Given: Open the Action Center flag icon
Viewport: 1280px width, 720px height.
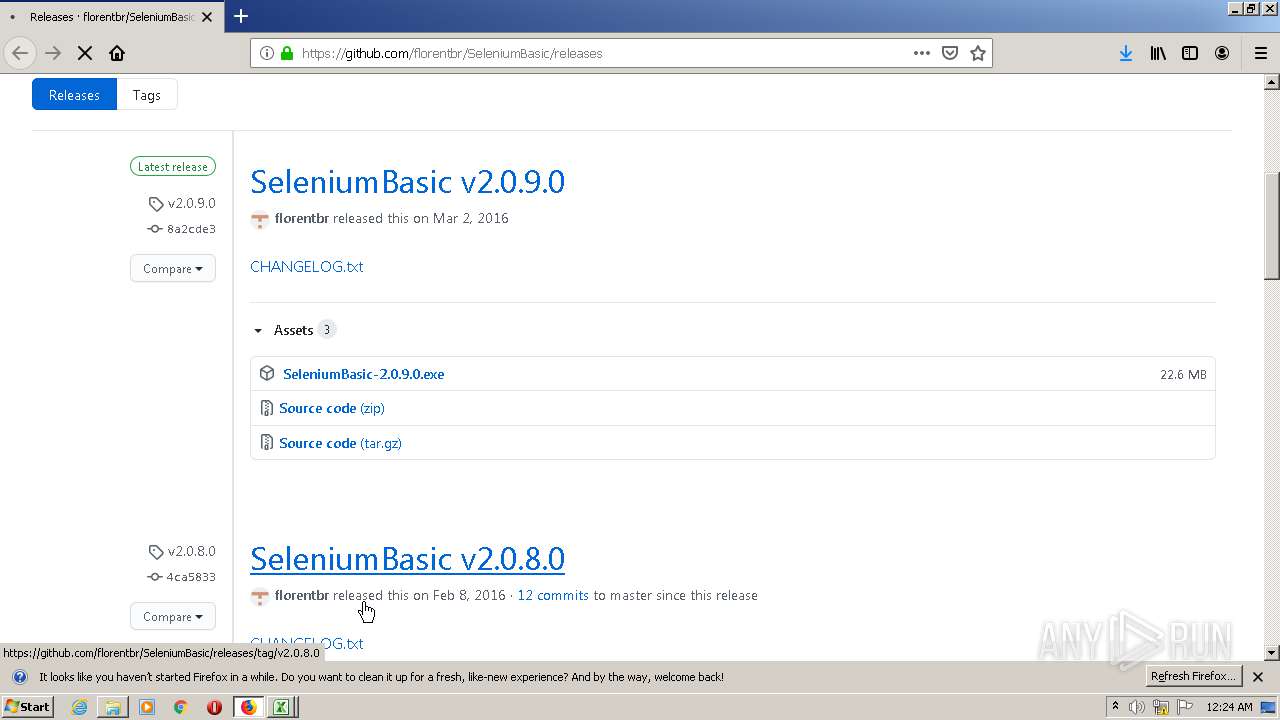Looking at the screenshot, I should [x=1185, y=707].
